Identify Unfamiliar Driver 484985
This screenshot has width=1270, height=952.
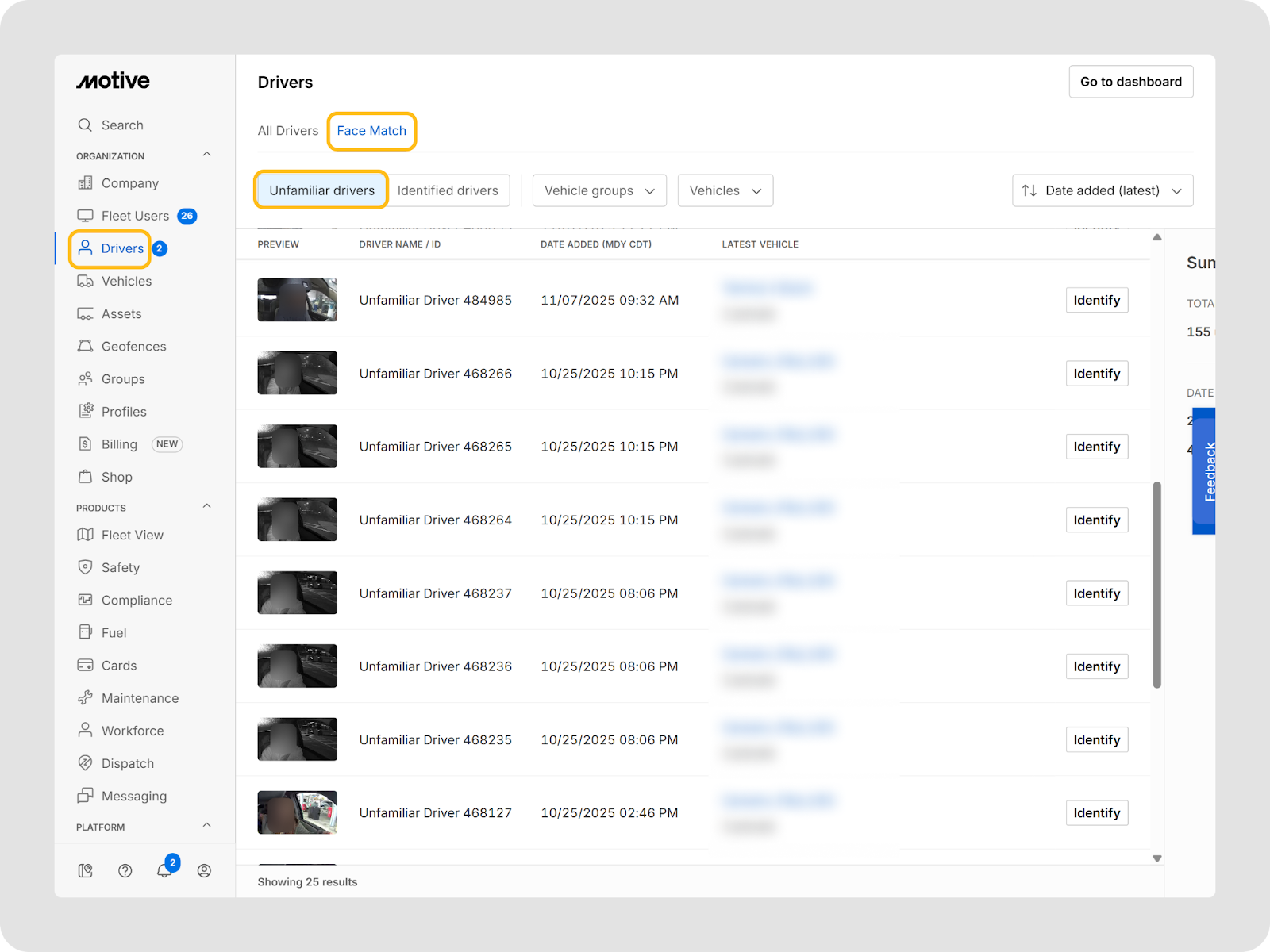pyautogui.click(x=1096, y=300)
